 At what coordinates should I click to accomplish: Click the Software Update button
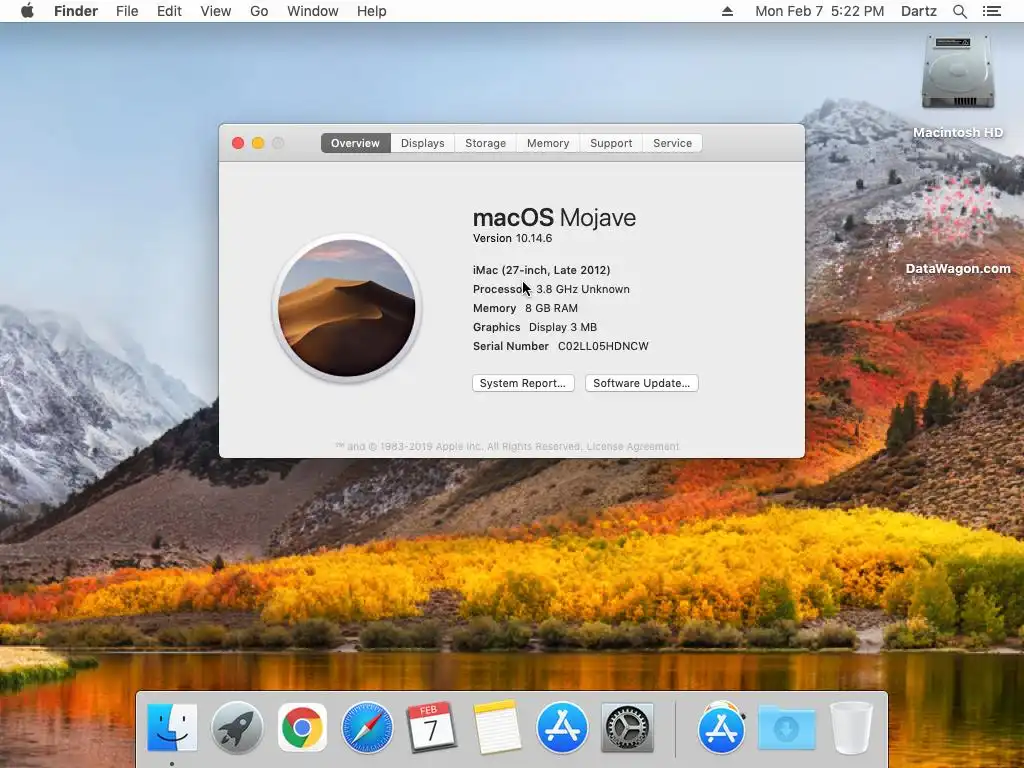pyautogui.click(x=641, y=383)
